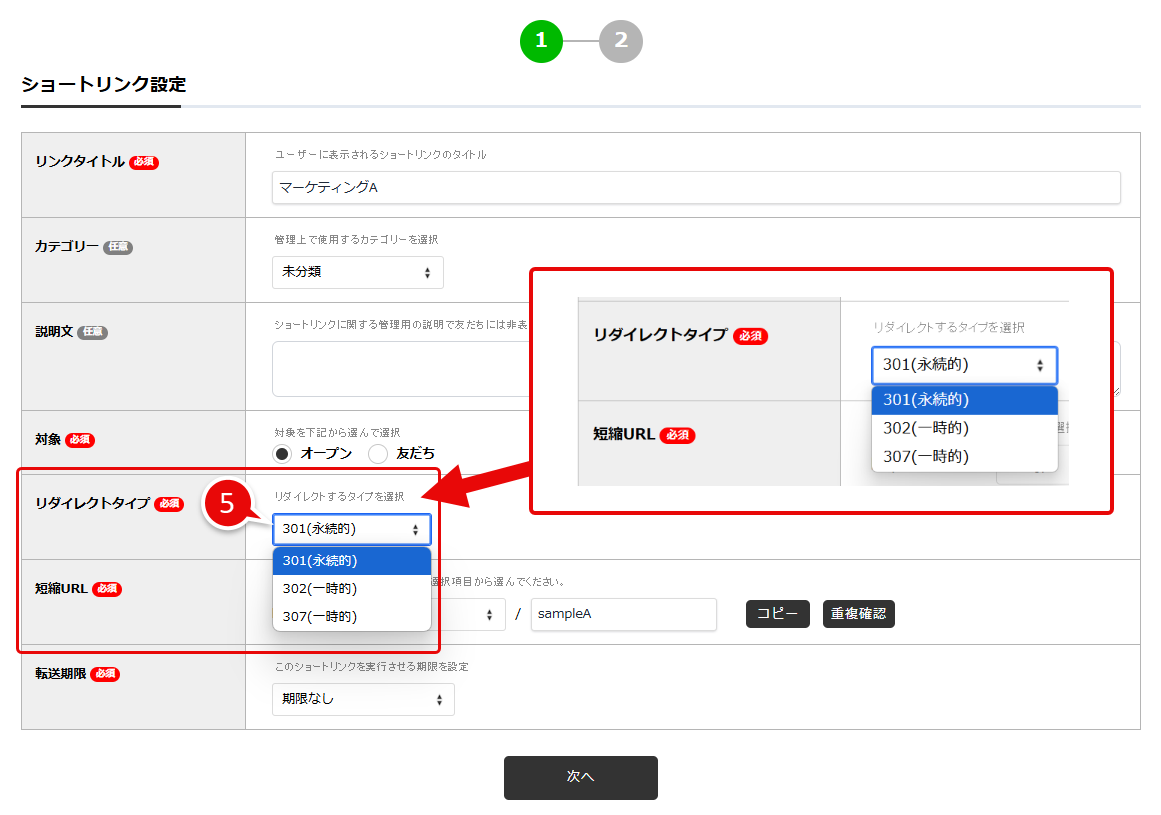
Task: Click the リダイレクトタイプ dropdown in the main form
Action: point(351,529)
